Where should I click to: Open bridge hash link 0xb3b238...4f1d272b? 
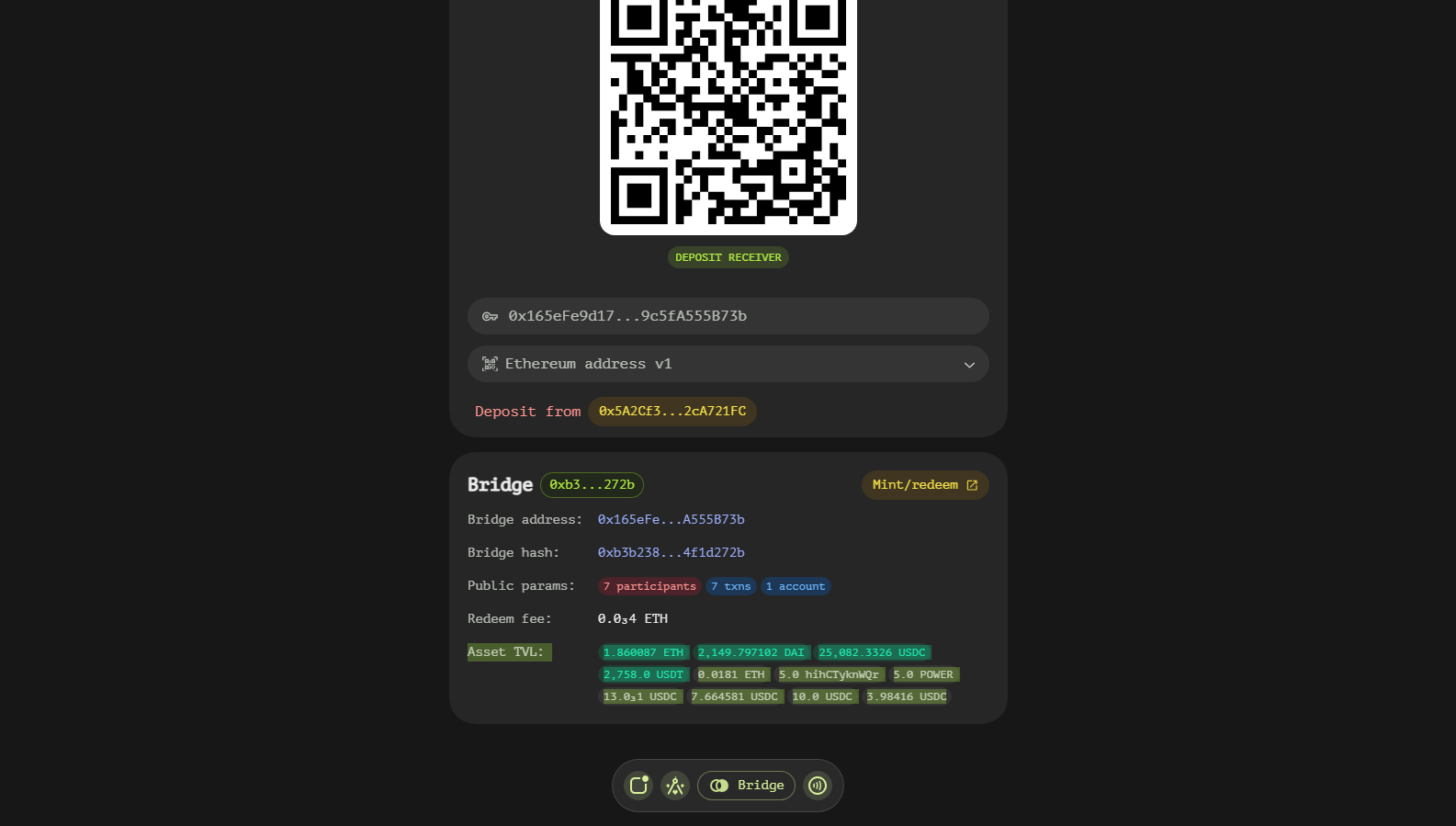click(x=672, y=552)
